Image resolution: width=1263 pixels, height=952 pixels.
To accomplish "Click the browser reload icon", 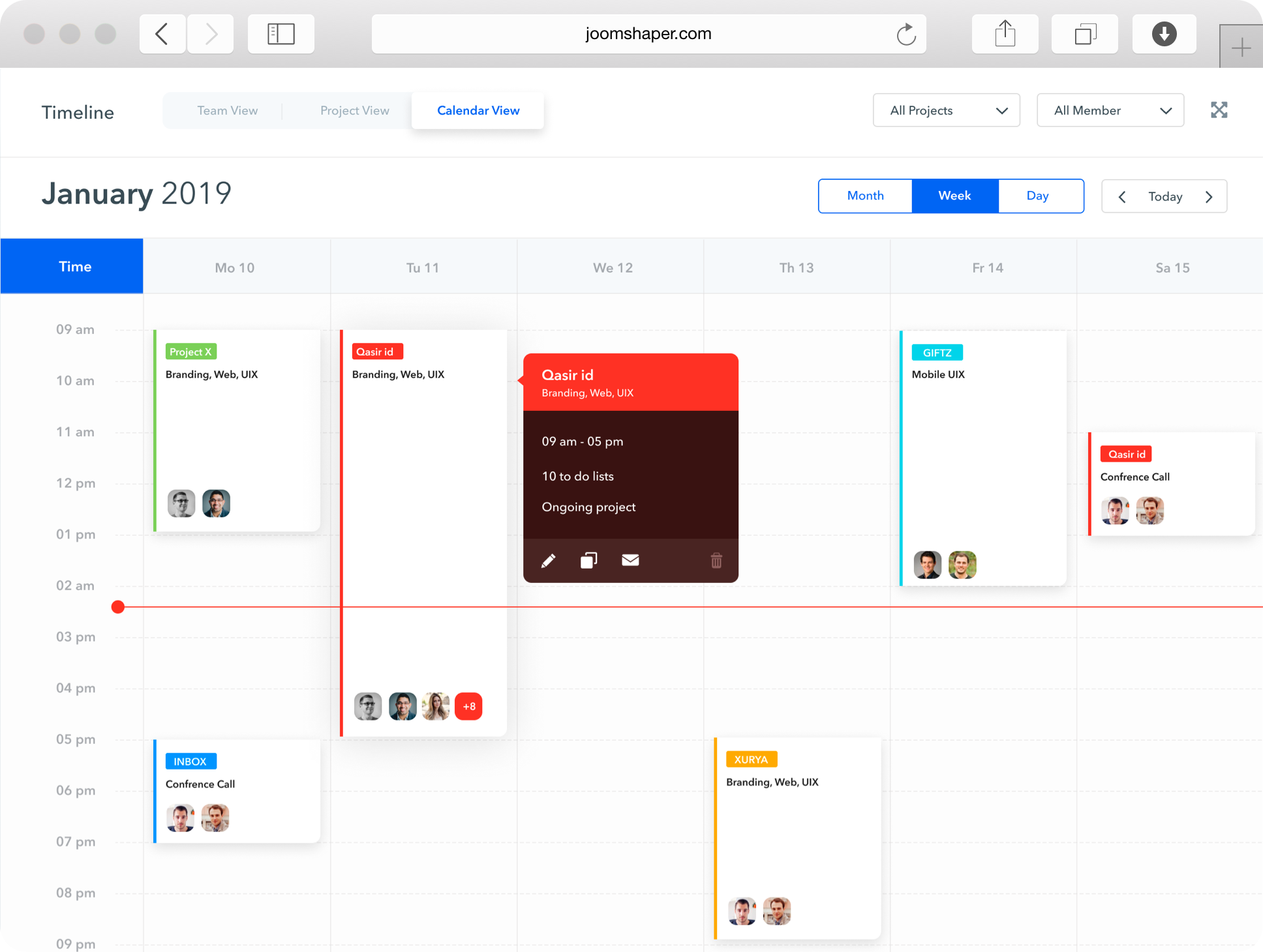I will tap(906, 34).
